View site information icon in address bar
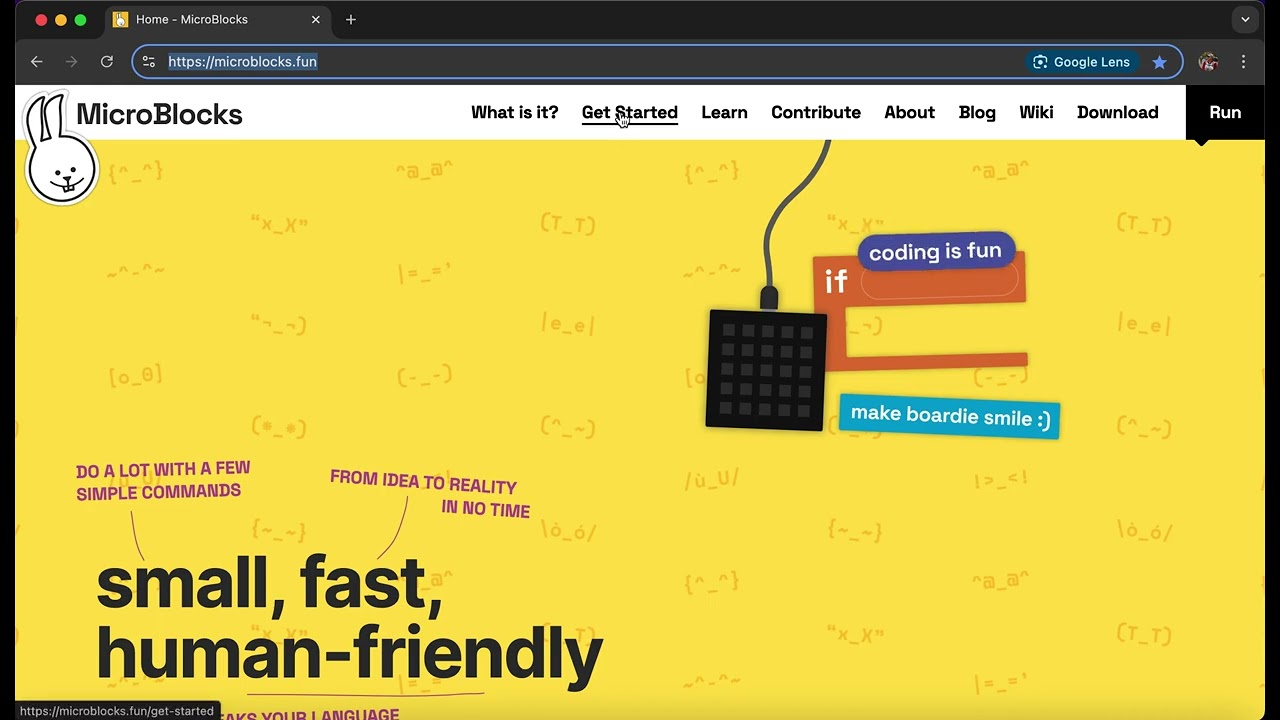 pyautogui.click(x=149, y=62)
